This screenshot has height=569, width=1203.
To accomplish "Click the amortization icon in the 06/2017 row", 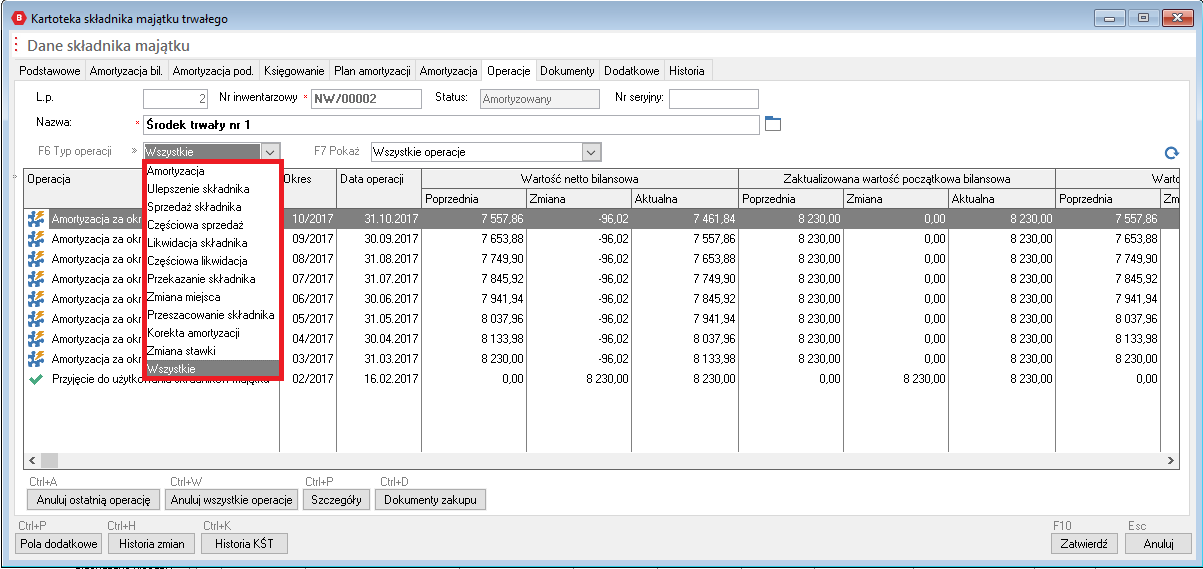I will pyautogui.click(x=36, y=299).
